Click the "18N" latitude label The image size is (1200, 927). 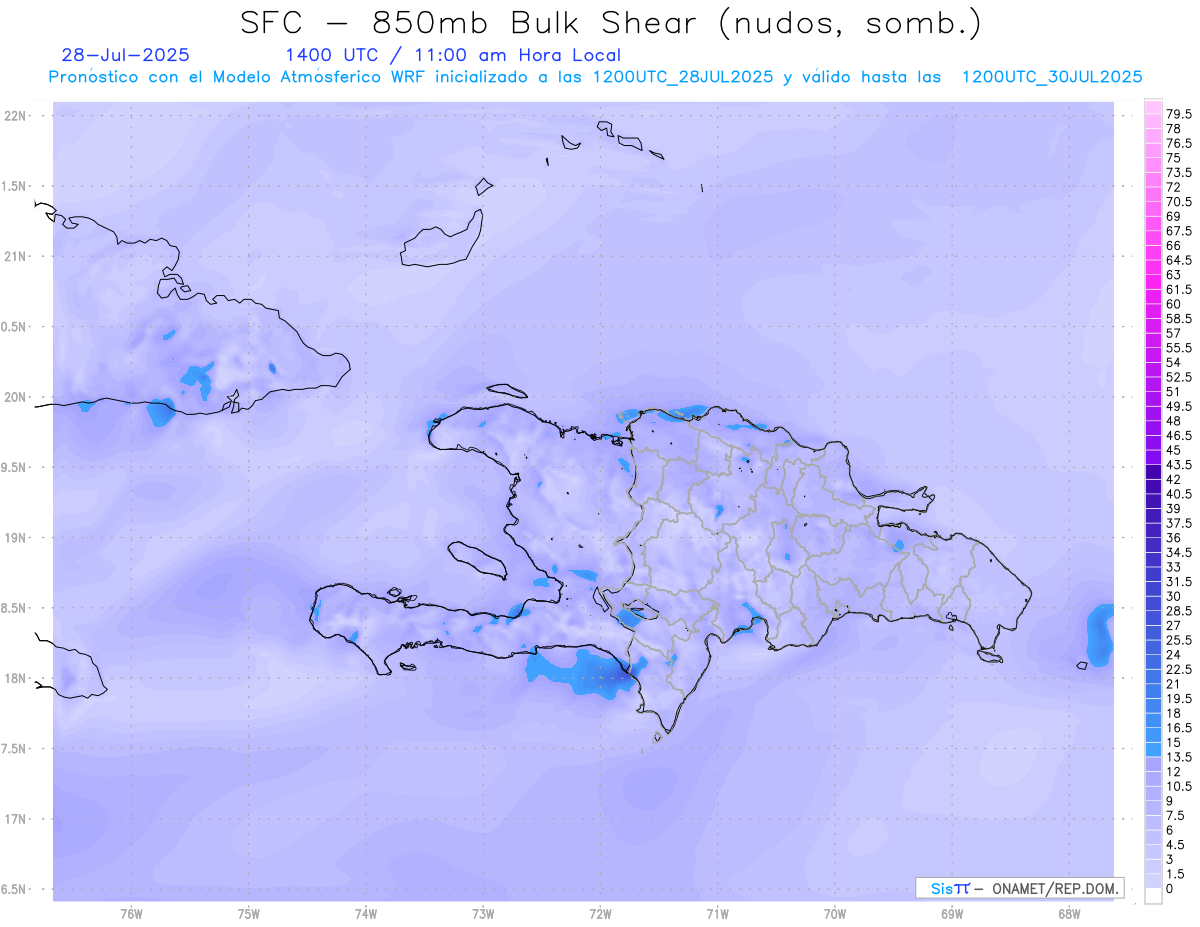pos(15,678)
